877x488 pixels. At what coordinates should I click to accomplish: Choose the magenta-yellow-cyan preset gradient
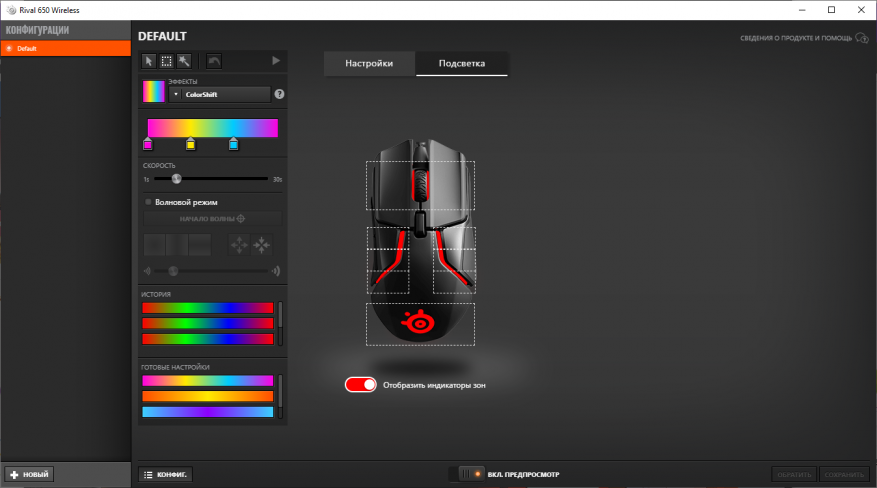(x=208, y=381)
